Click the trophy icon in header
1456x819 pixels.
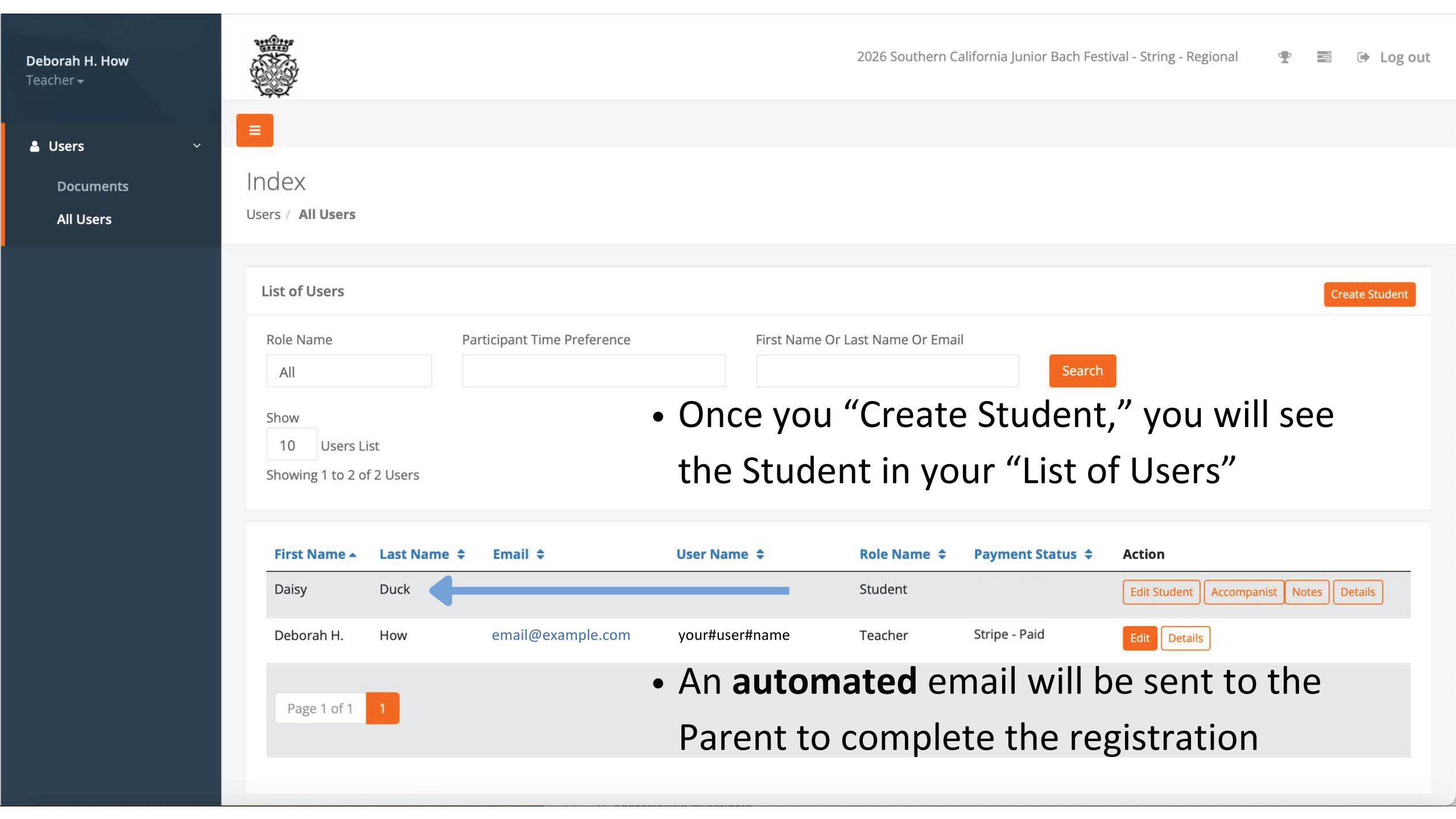click(1284, 57)
